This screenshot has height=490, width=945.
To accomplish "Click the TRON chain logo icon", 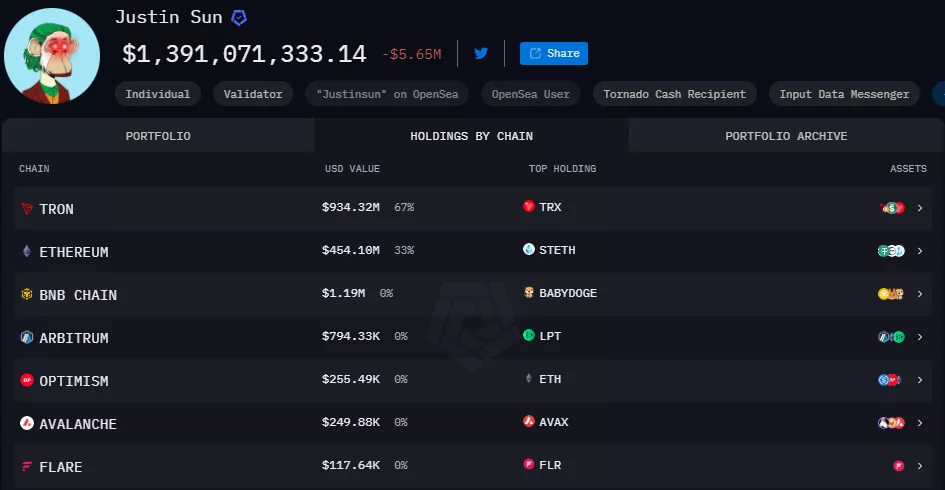I will [x=27, y=209].
